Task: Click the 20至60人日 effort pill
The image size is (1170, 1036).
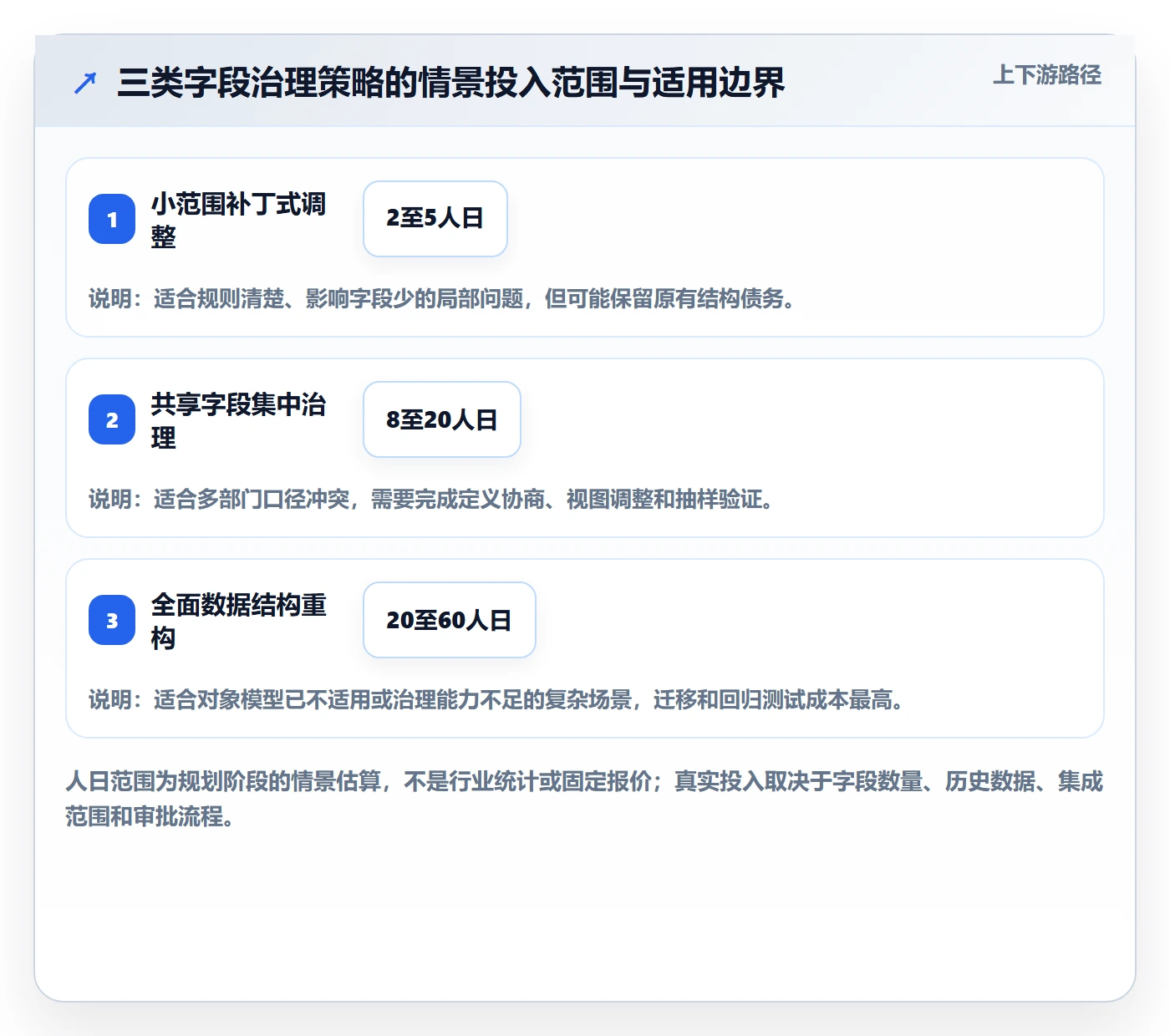Action: [x=450, y=620]
